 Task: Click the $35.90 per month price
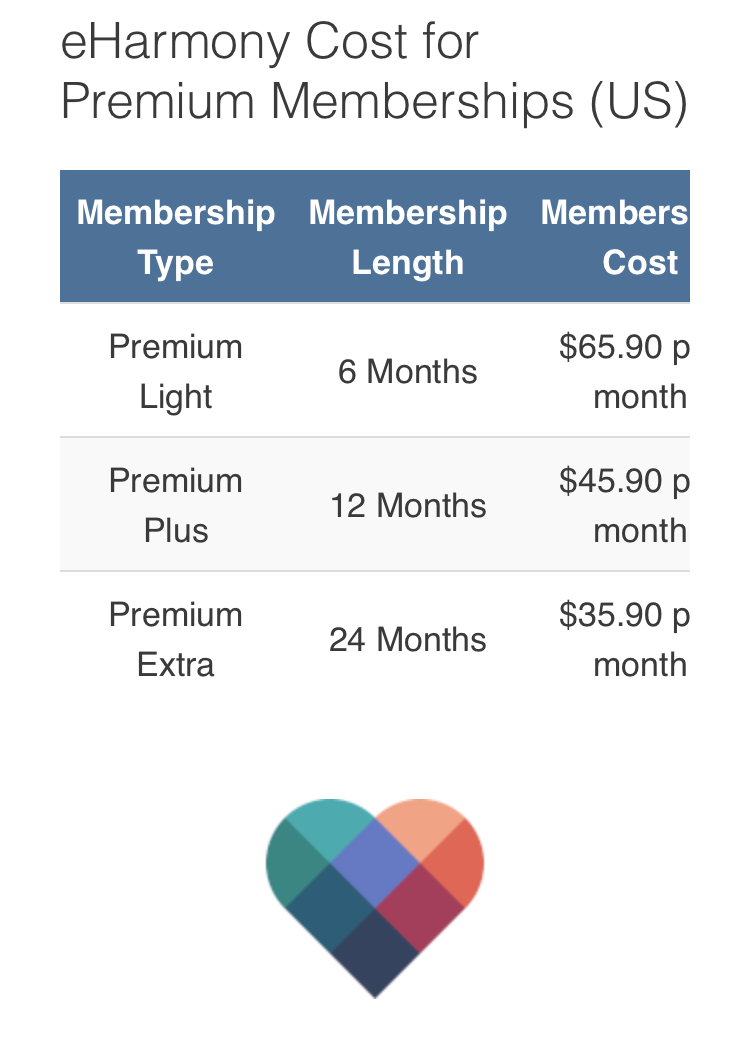coord(624,640)
